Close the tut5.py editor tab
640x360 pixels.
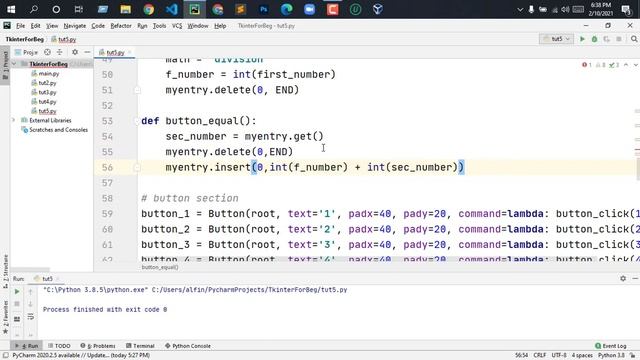pos(130,52)
